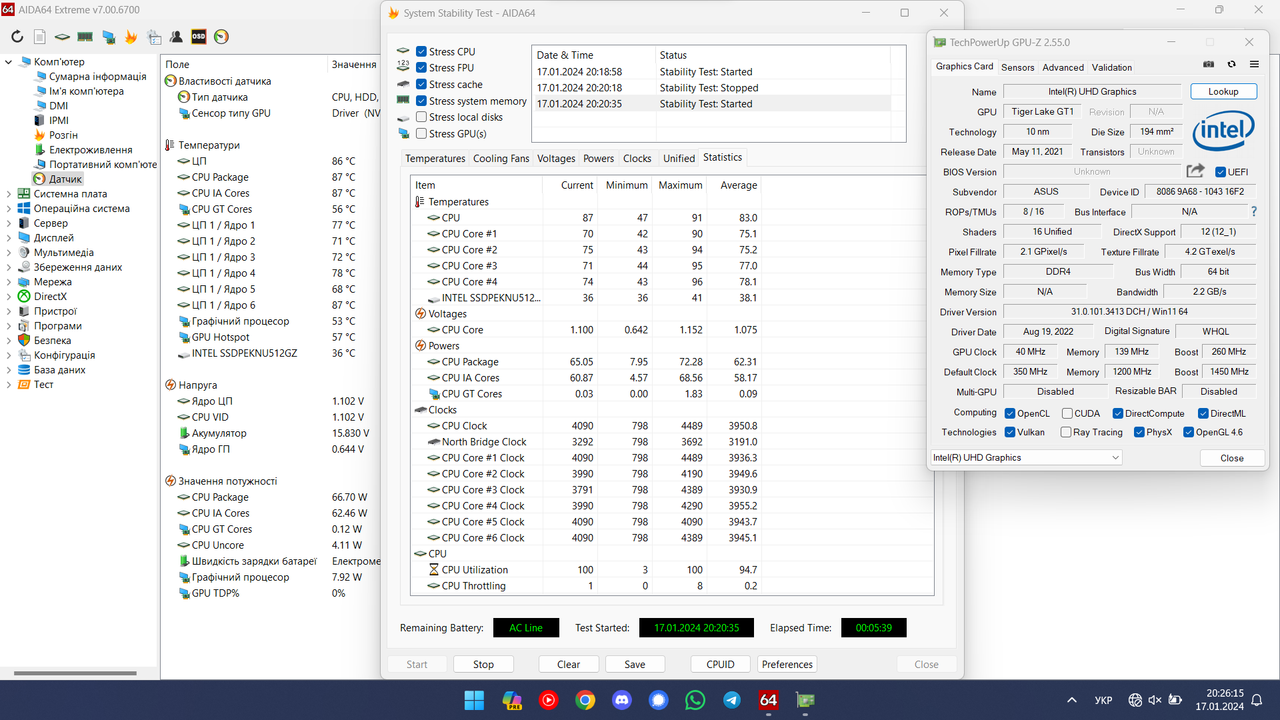The image size is (1280, 720).
Task: Switch to the Cooling Fans tab
Action: (501, 158)
